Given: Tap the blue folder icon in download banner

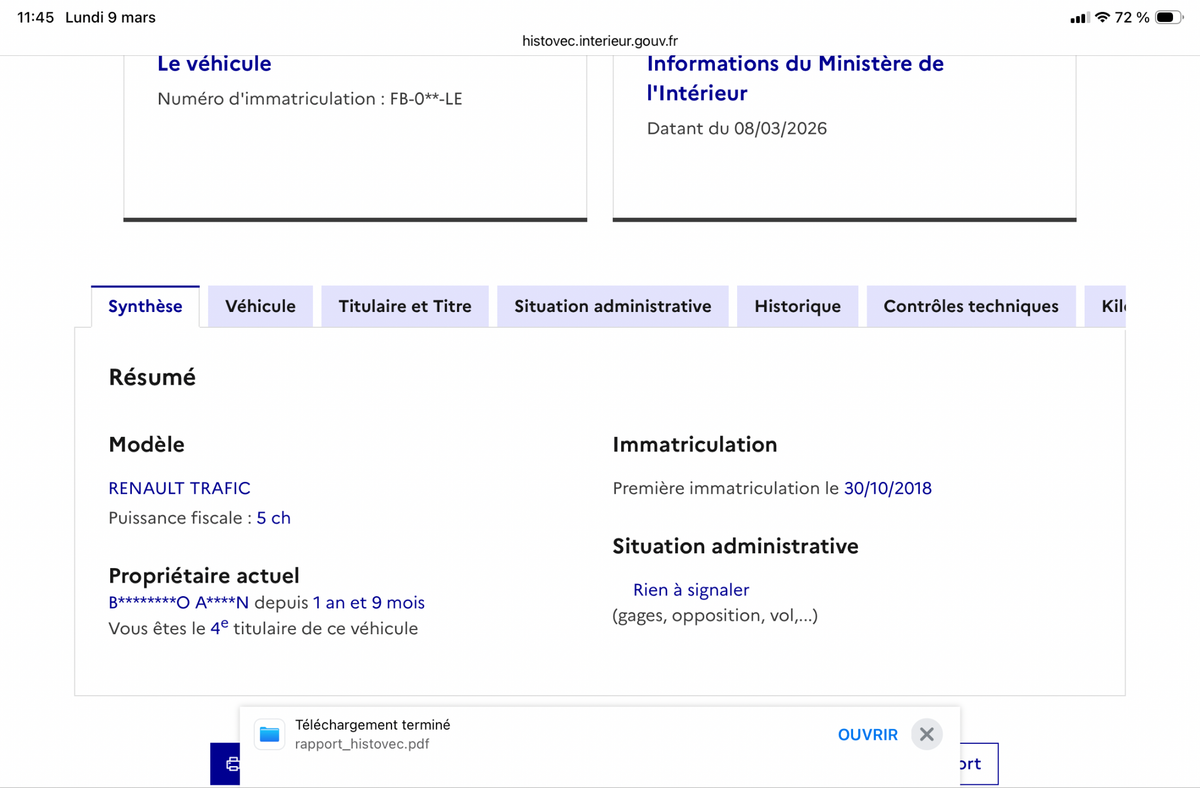Looking at the screenshot, I should 269,734.
